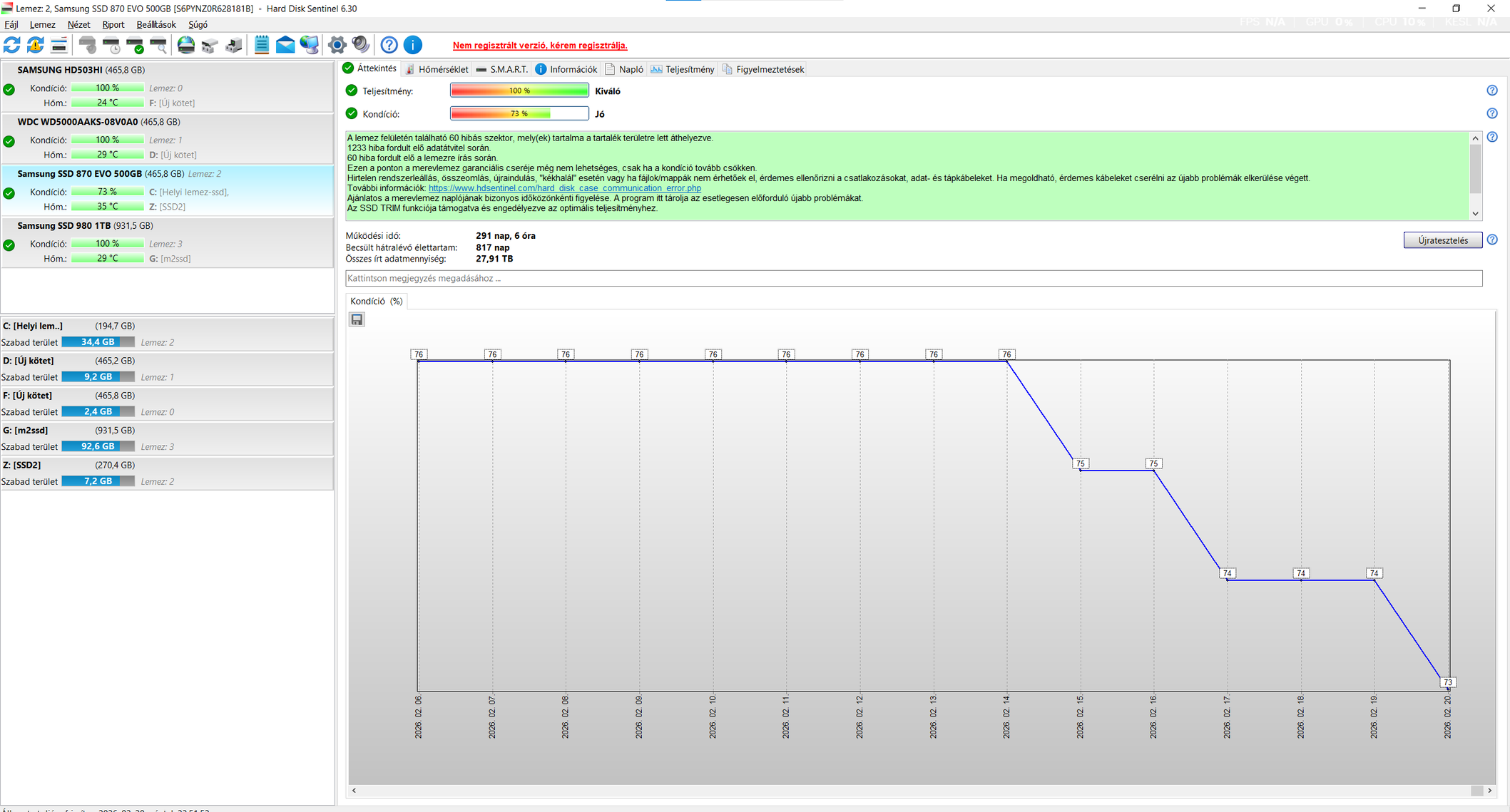This screenshot has width=1510, height=812.
Task: Click the notepad report icon in toolbar
Action: (x=262, y=45)
